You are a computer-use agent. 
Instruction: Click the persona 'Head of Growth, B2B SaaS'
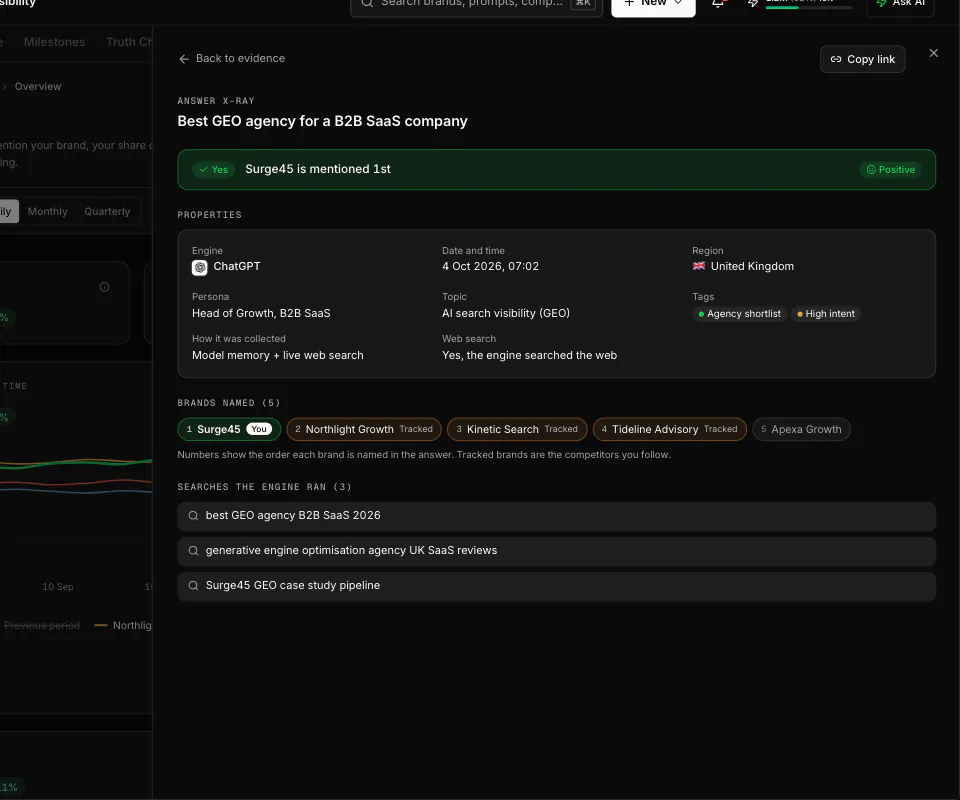tap(261, 313)
